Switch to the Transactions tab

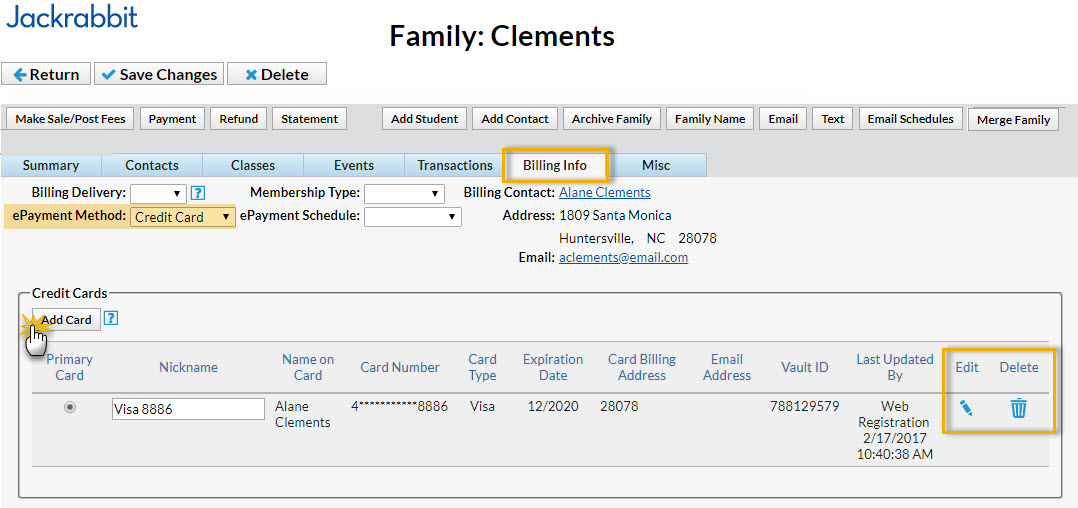tap(455, 165)
